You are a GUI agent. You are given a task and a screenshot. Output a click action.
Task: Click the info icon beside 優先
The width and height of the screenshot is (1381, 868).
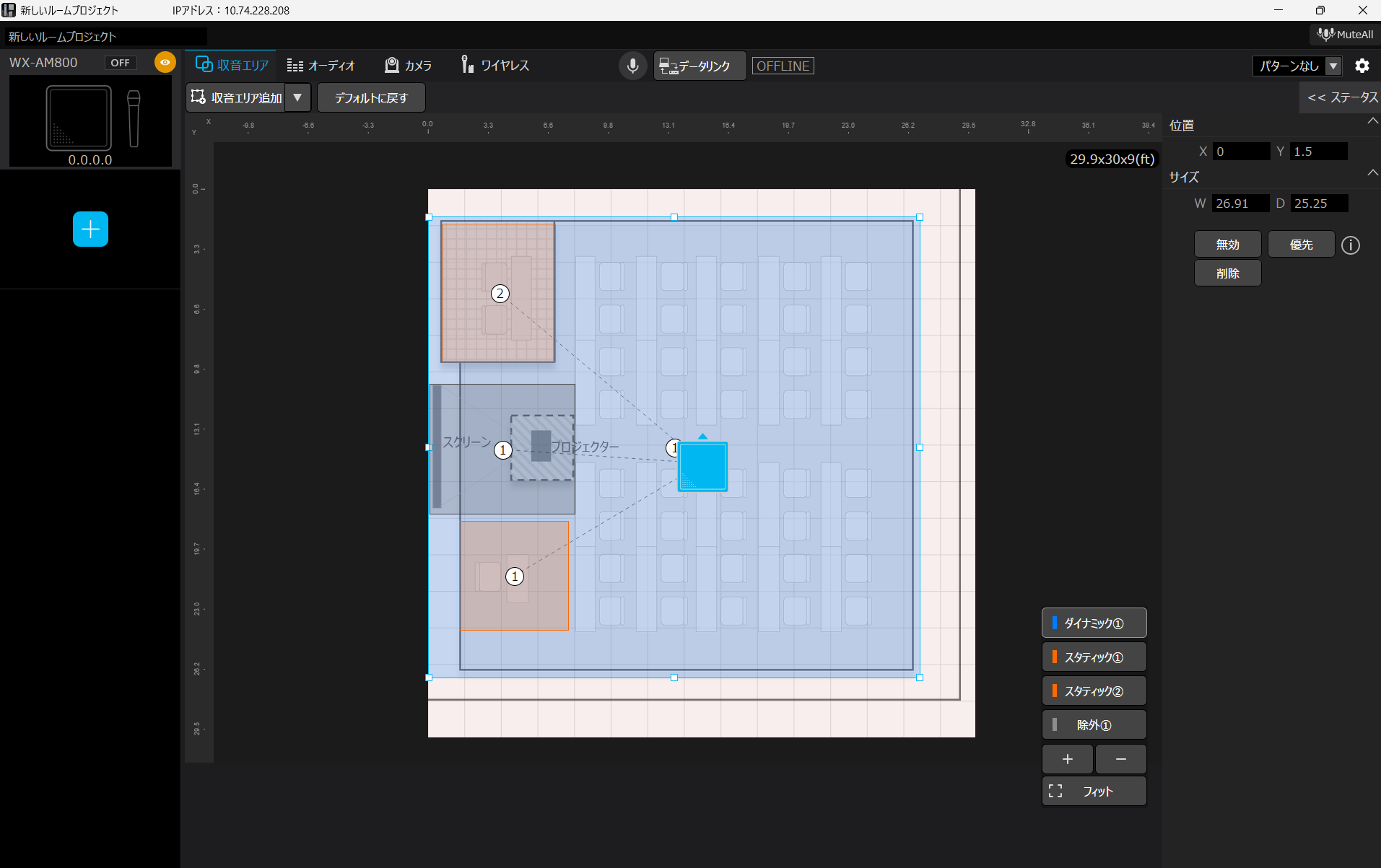click(1350, 245)
